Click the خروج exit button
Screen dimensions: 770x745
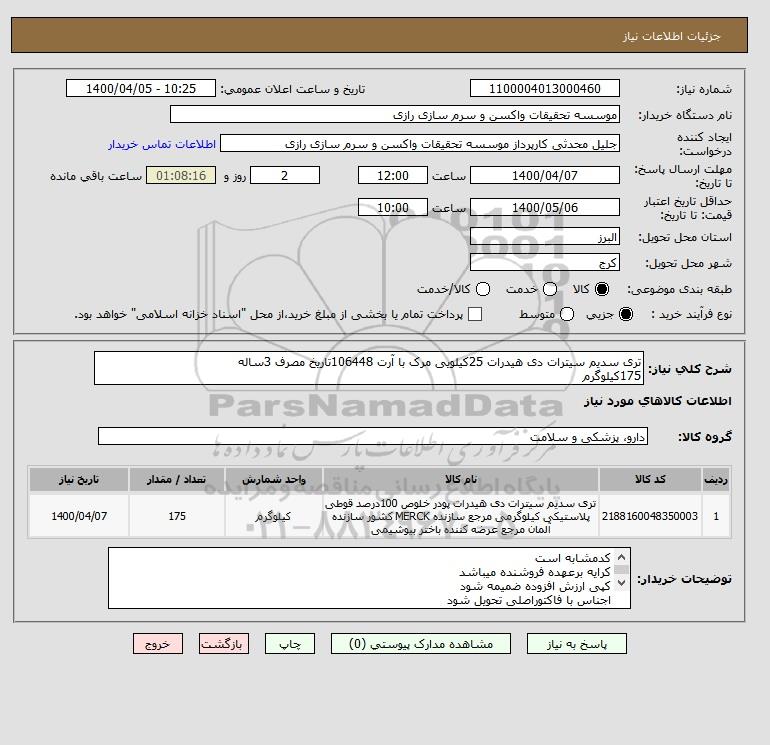pyautogui.click(x=158, y=644)
